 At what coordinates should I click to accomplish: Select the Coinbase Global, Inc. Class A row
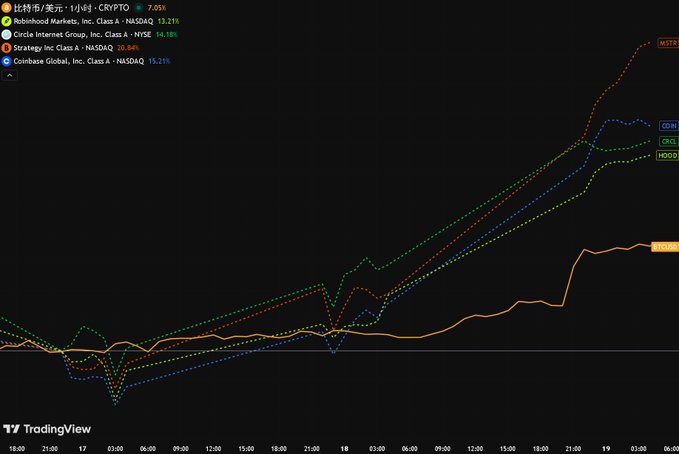pyautogui.click(x=86, y=62)
